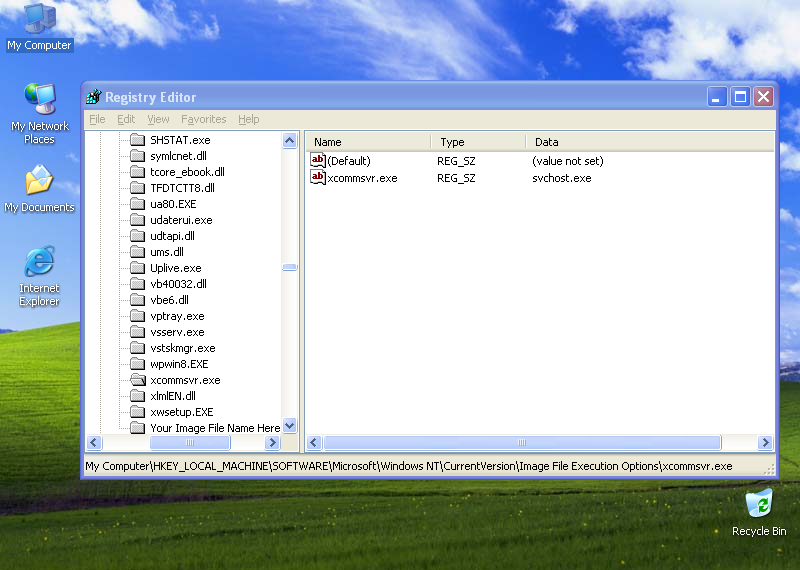Open the Favorites menu

[204, 119]
